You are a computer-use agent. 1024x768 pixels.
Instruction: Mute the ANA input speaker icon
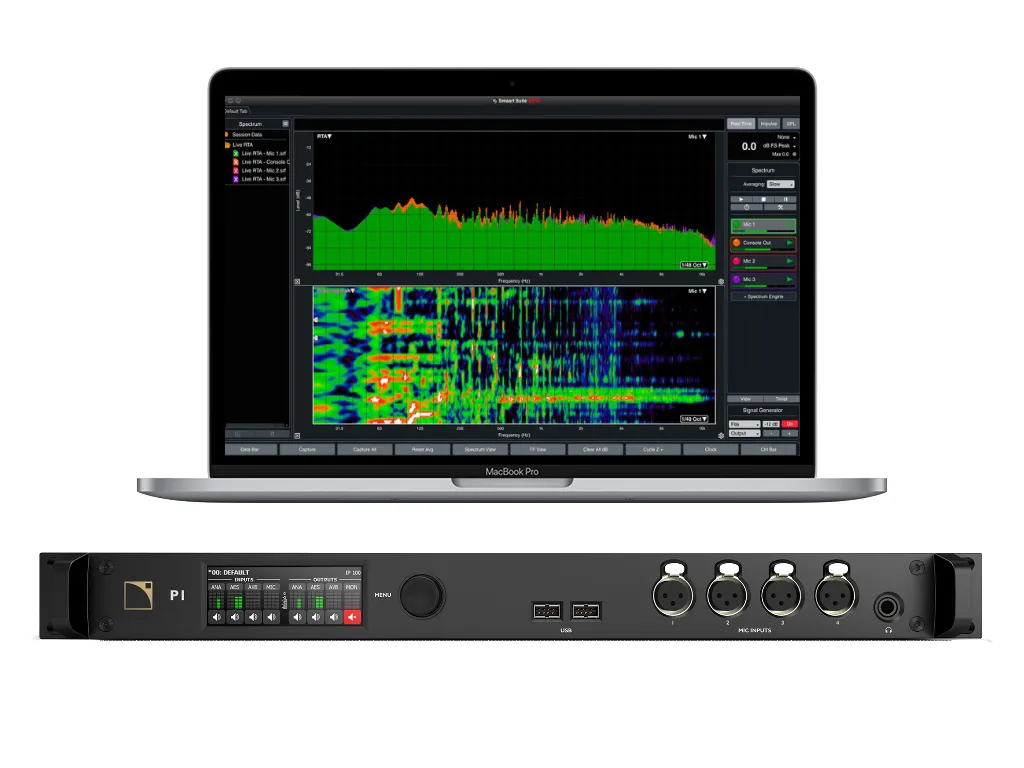216,617
